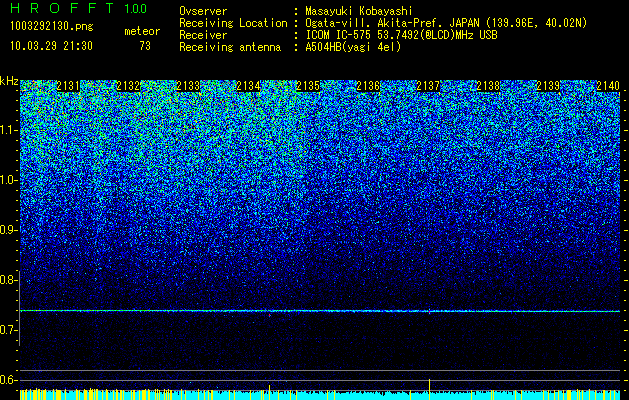Click the 0.9 frequency axis label
Viewport: 629px width, 400px height.
coord(8,230)
